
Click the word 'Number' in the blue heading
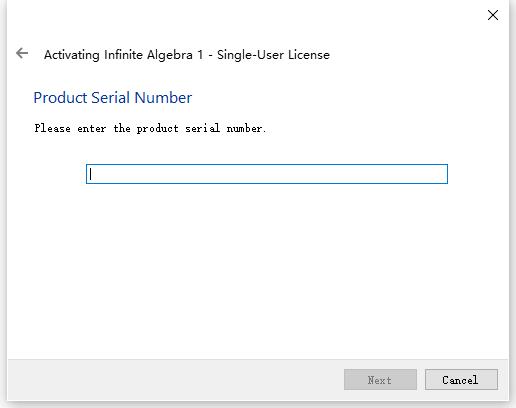coord(163,98)
